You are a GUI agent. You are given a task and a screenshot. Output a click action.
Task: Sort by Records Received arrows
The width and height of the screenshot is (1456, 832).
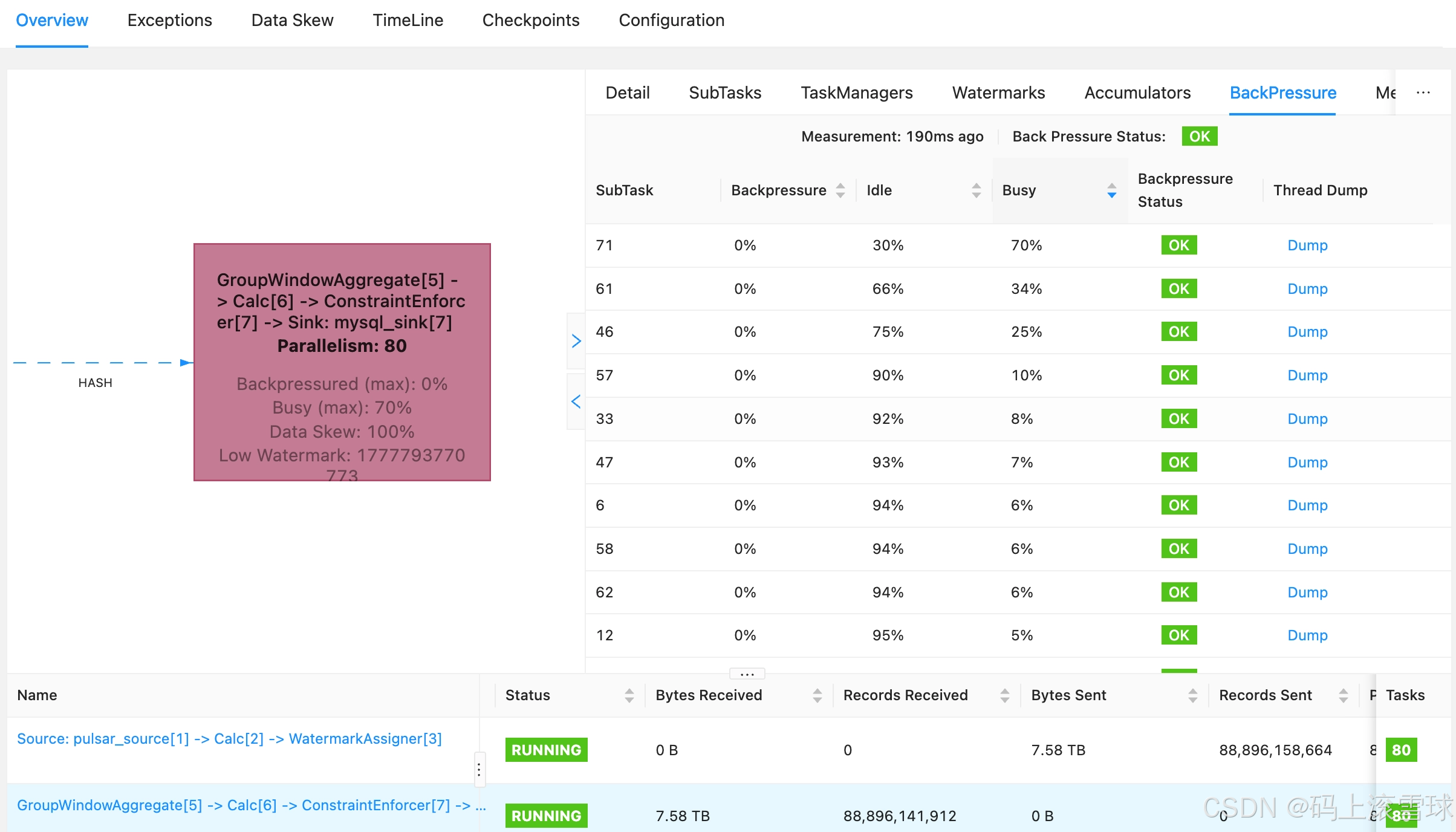(1005, 695)
